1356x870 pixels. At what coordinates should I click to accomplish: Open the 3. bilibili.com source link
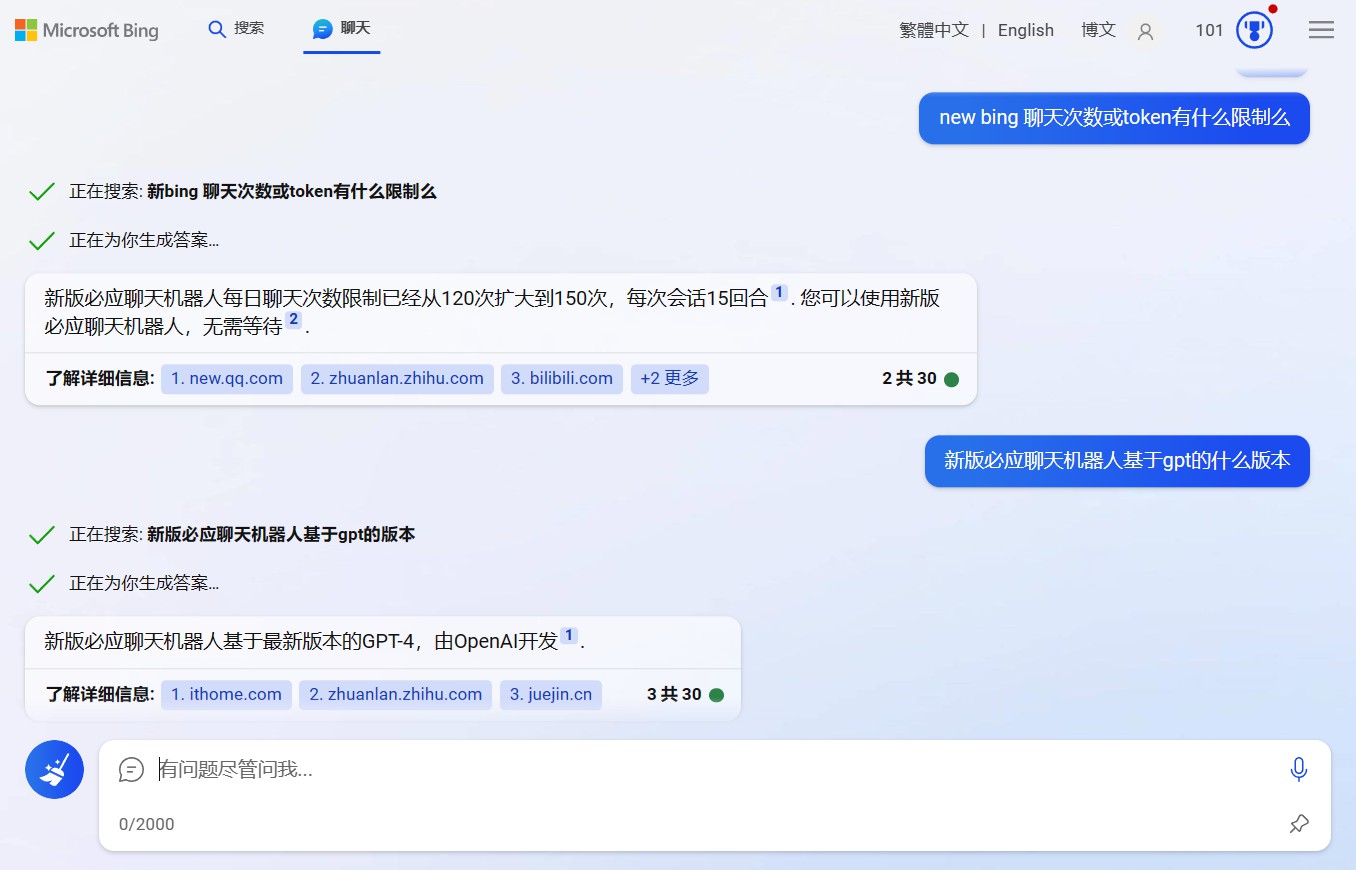point(562,379)
